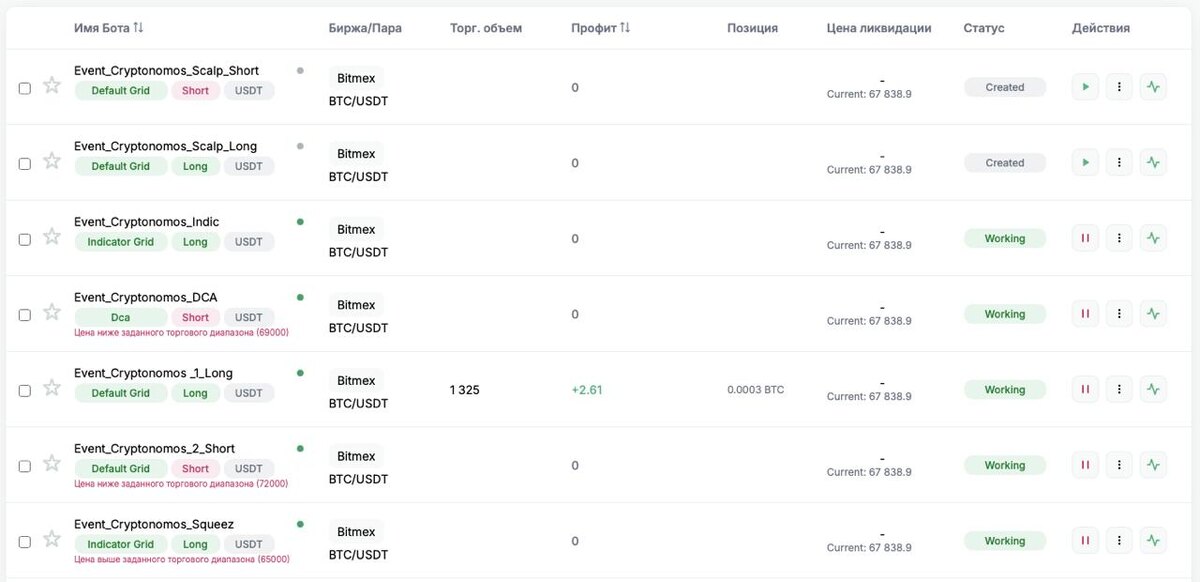Check the Event_Cryptonomos_Squeez row checkbox
Image resolution: width=1200 pixels, height=582 pixels.
point(25,542)
